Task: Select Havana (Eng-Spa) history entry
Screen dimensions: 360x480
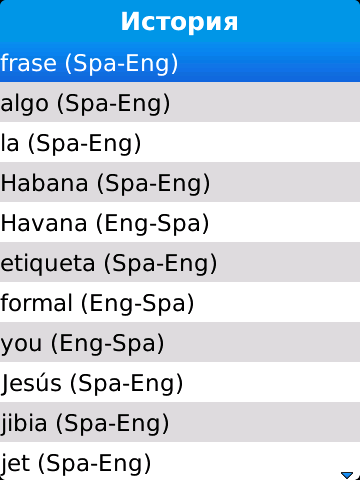Action: pos(180,222)
